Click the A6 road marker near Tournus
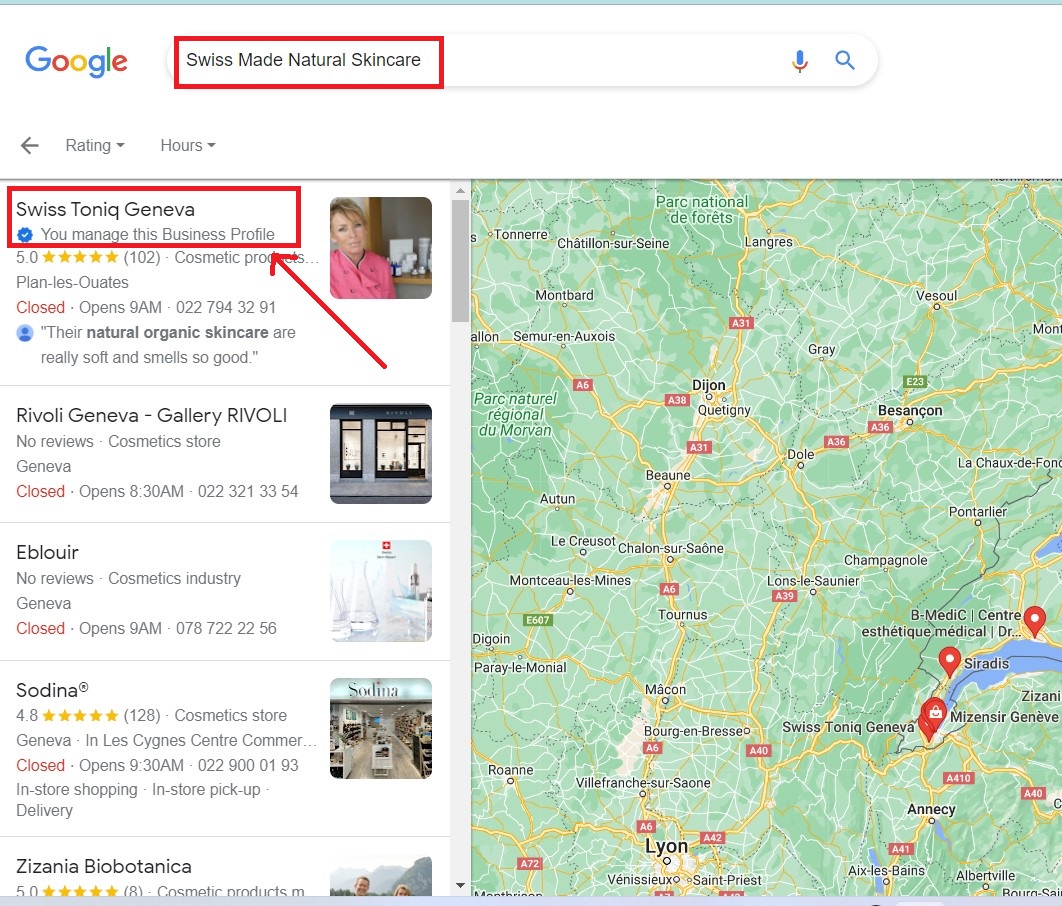Image resolution: width=1062 pixels, height=906 pixels. tap(669, 589)
